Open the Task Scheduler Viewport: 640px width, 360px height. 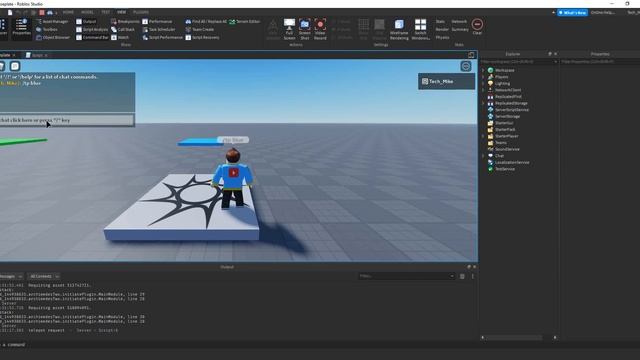pos(159,29)
